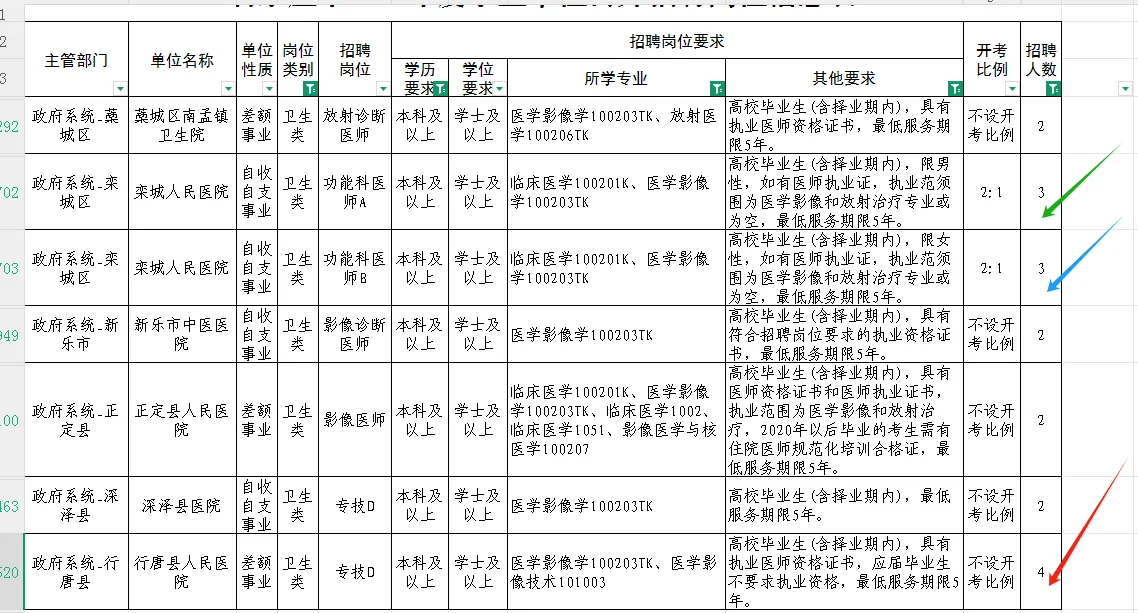Screen dimensions: 1138x613
Task: Select 本科及以上 in the 深泽县医院 row
Action: (419, 505)
